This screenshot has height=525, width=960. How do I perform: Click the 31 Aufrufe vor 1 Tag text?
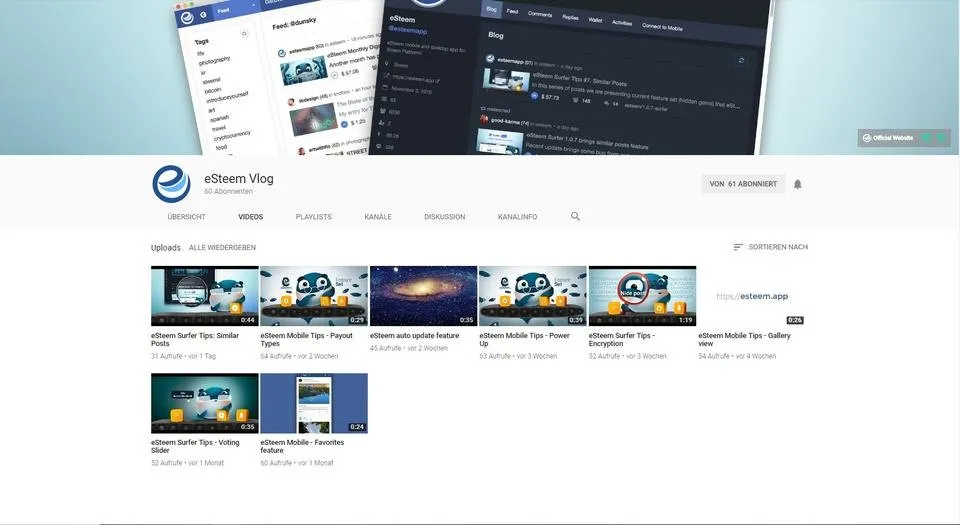[x=184, y=356]
